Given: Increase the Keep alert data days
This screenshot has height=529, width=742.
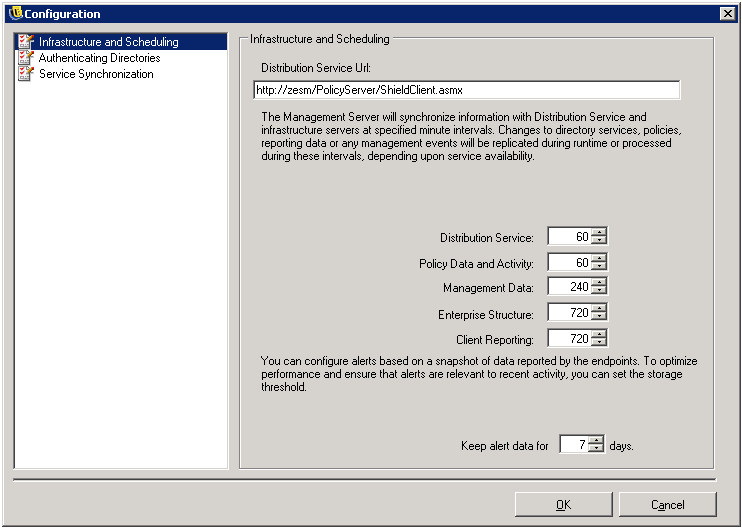Looking at the screenshot, I should (597, 441).
